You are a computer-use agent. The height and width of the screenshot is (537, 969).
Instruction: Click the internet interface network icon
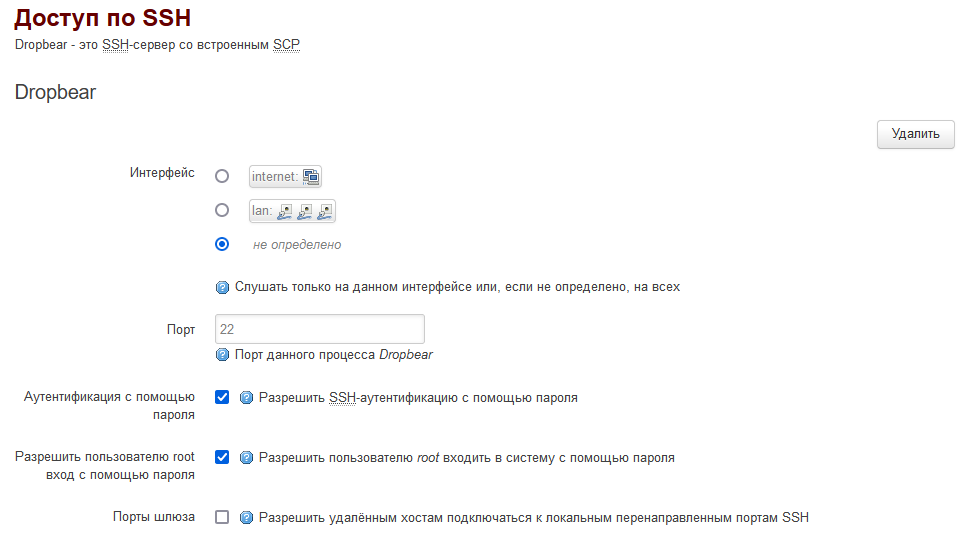(311, 177)
